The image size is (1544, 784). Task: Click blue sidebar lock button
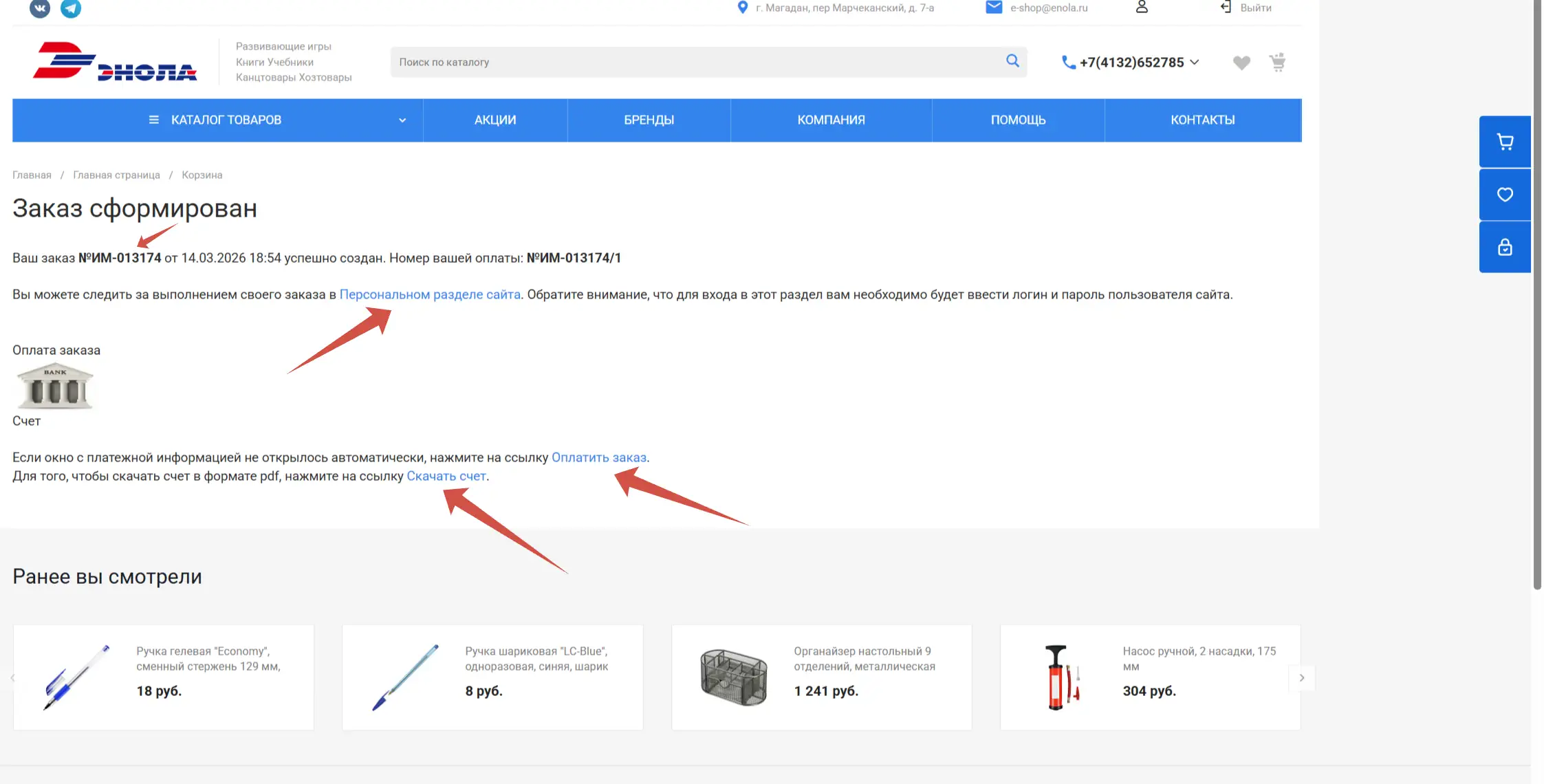[x=1505, y=247]
